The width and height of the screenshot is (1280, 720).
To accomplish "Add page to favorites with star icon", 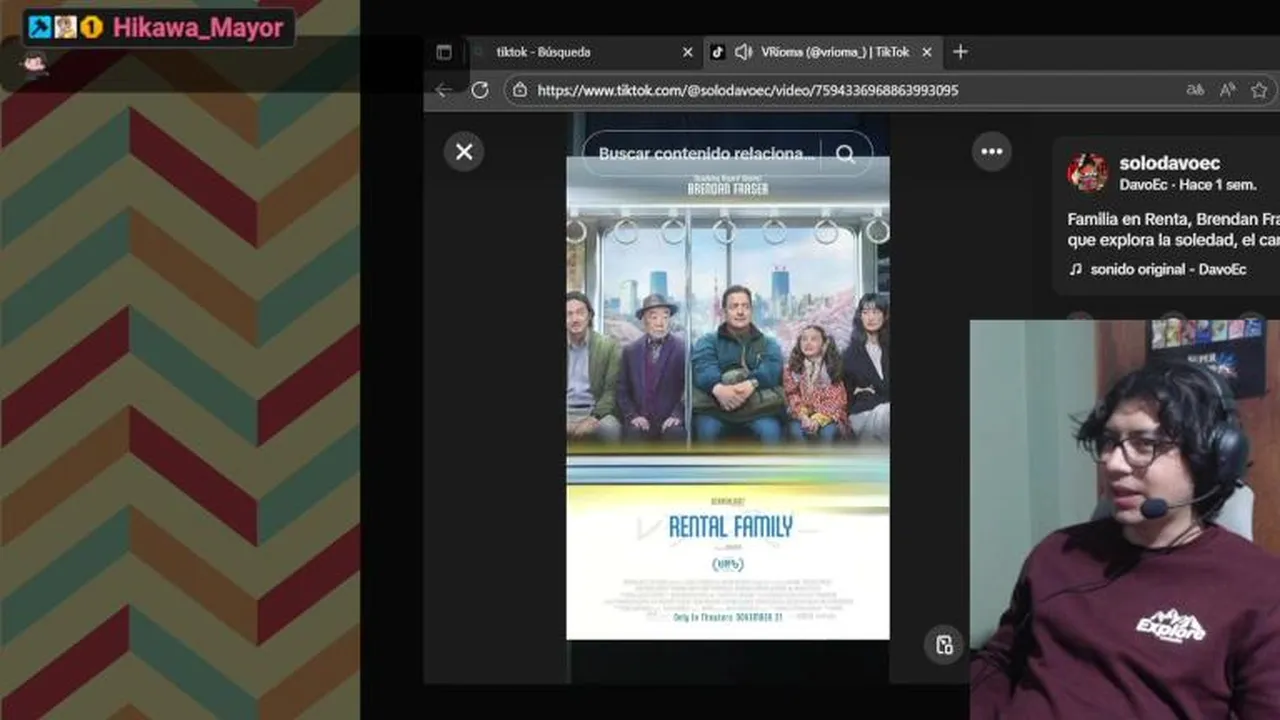I will (1259, 90).
